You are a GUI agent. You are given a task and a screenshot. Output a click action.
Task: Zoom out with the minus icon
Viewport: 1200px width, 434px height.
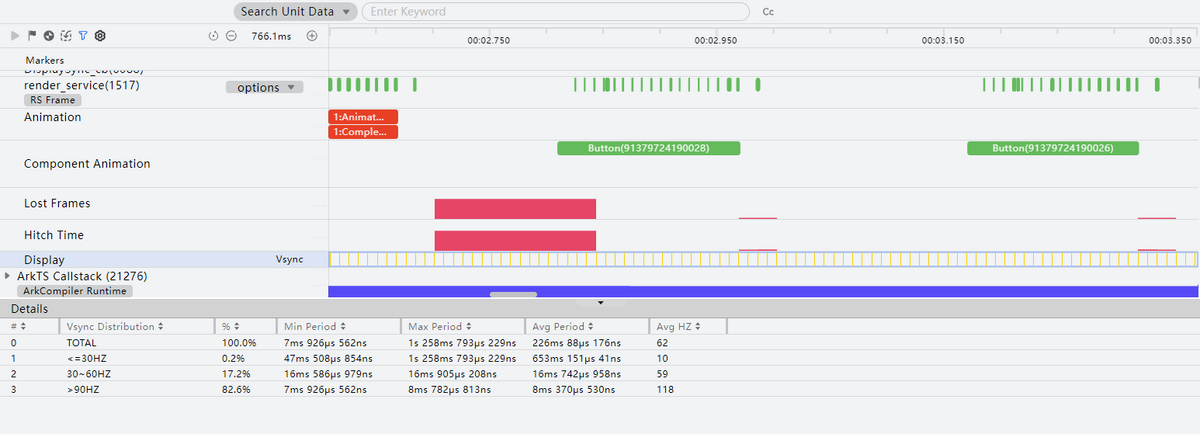coord(231,36)
